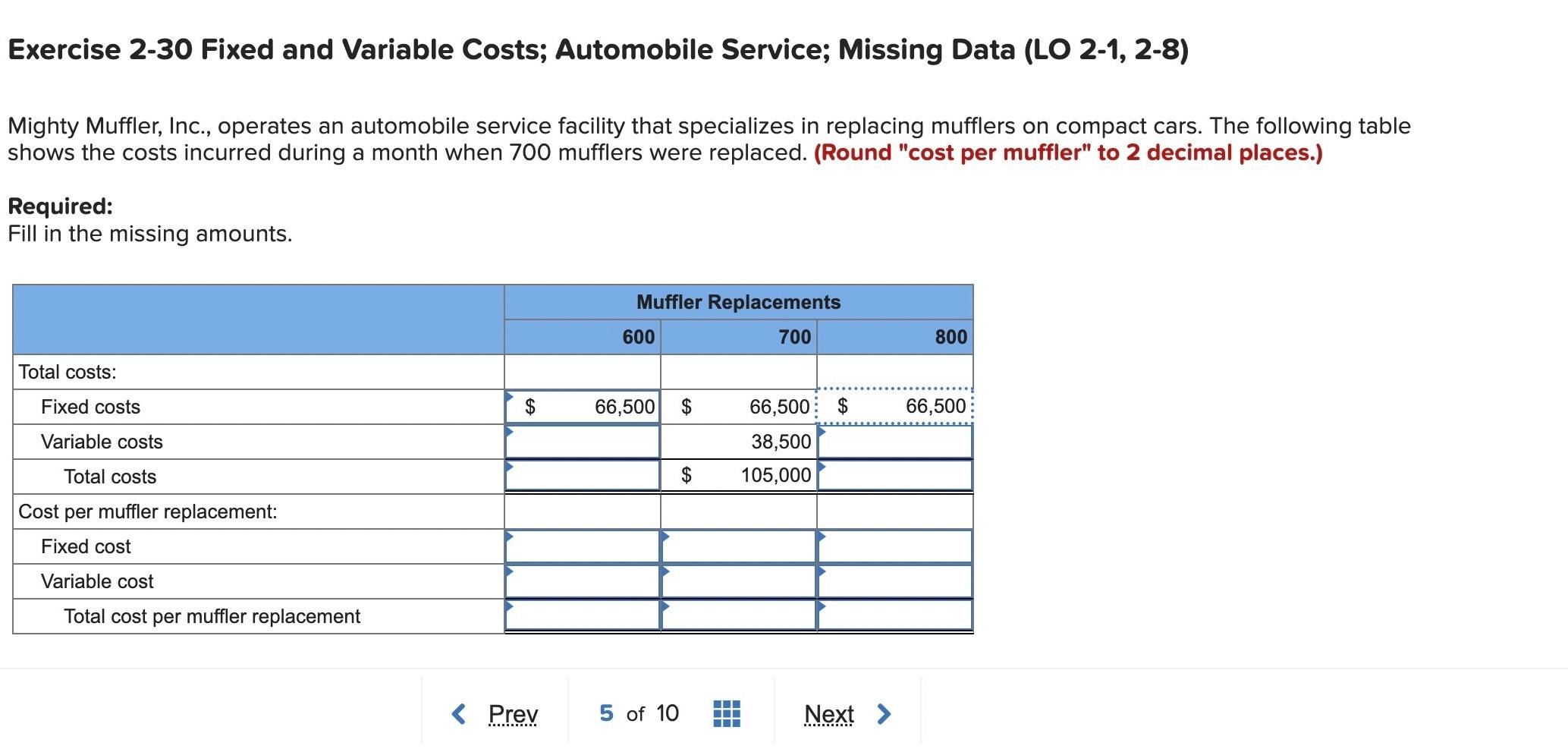Click the left chevron beside Prev
This screenshot has height=749, width=1568.
click(x=458, y=713)
